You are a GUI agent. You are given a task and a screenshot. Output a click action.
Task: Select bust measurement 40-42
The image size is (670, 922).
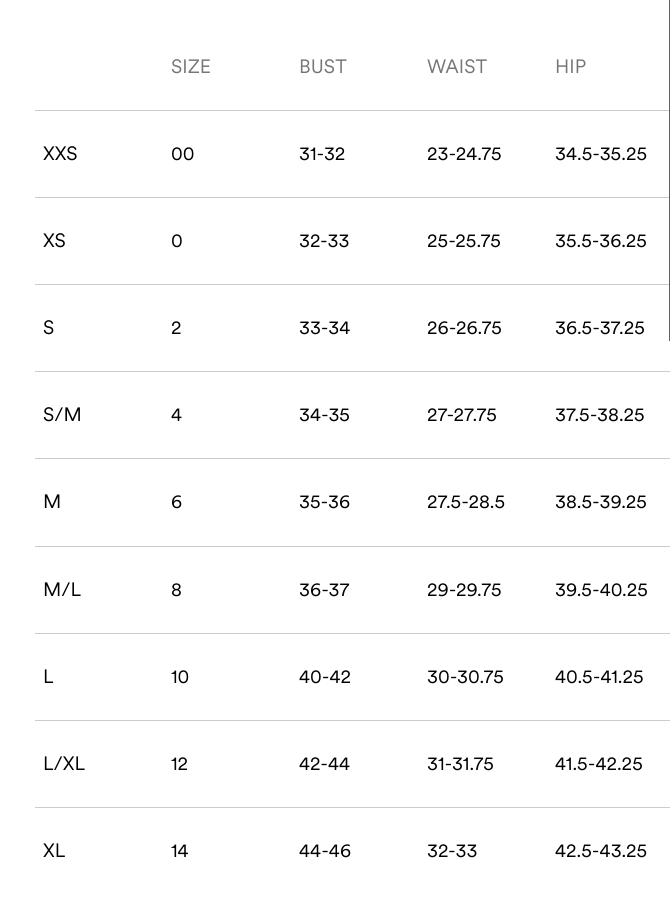click(x=324, y=677)
